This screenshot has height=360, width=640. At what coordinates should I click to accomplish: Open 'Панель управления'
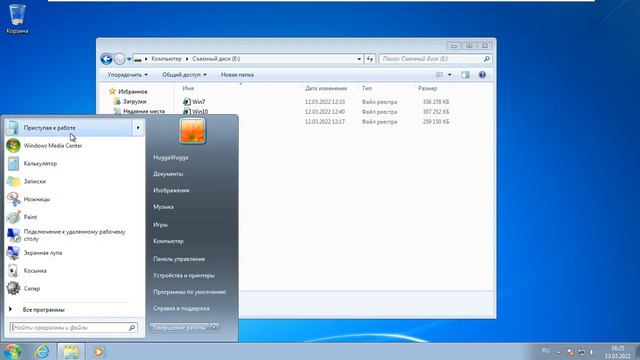coord(179,259)
